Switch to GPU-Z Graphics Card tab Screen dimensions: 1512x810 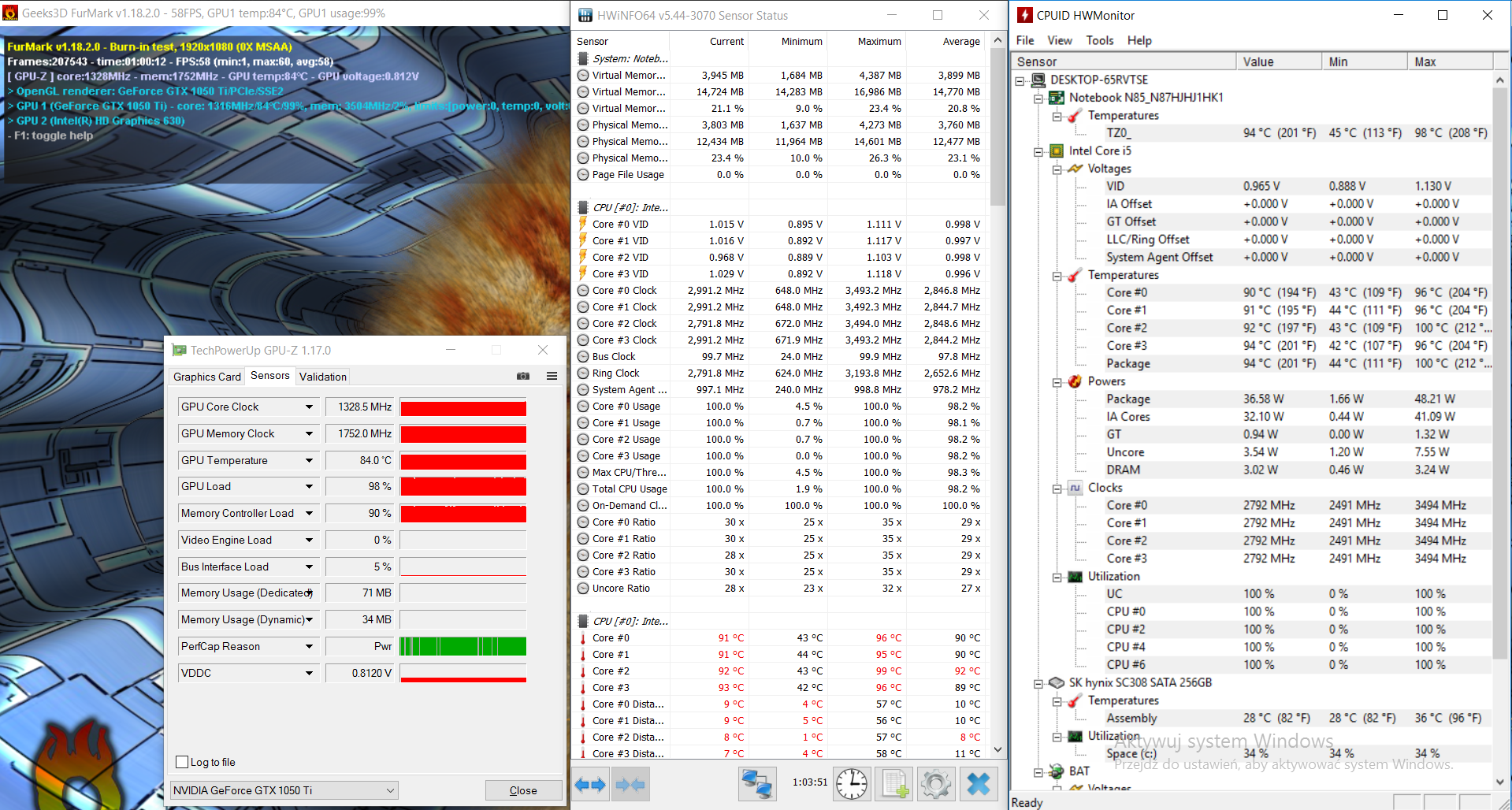[x=207, y=377]
